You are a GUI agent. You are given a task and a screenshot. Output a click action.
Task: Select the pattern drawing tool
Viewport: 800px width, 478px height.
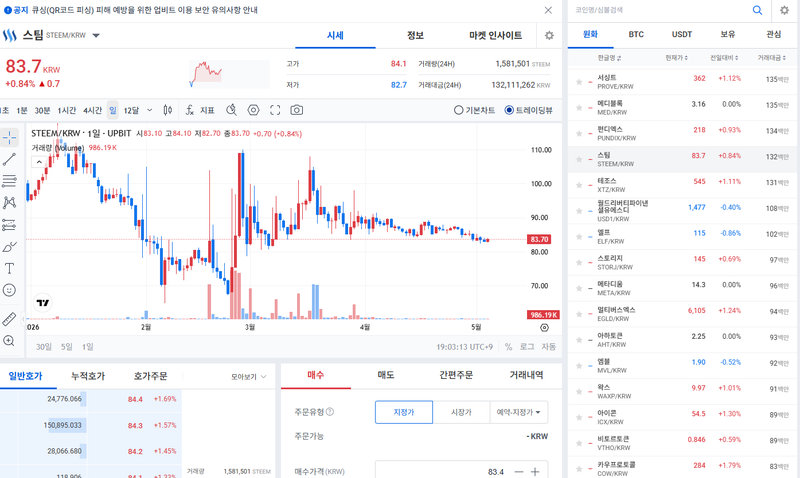(x=10, y=203)
